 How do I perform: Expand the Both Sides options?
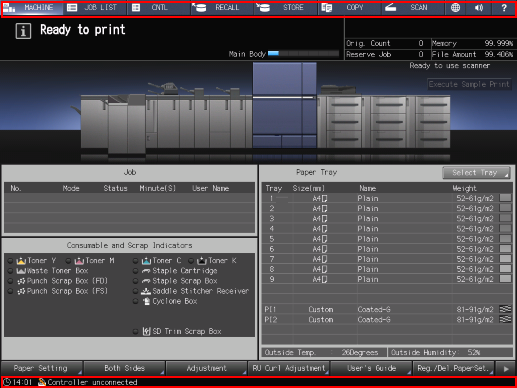(x=124, y=368)
